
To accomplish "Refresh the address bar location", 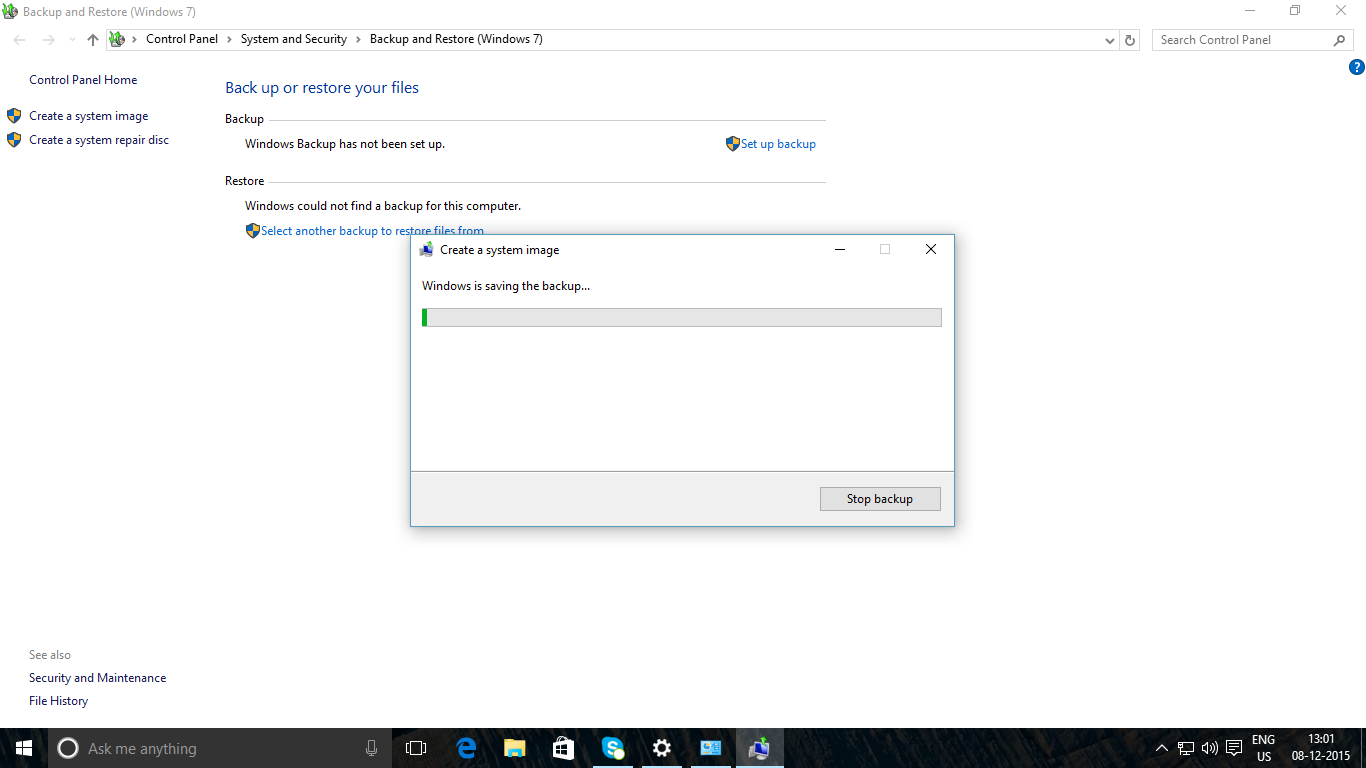I will [1130, 40].
